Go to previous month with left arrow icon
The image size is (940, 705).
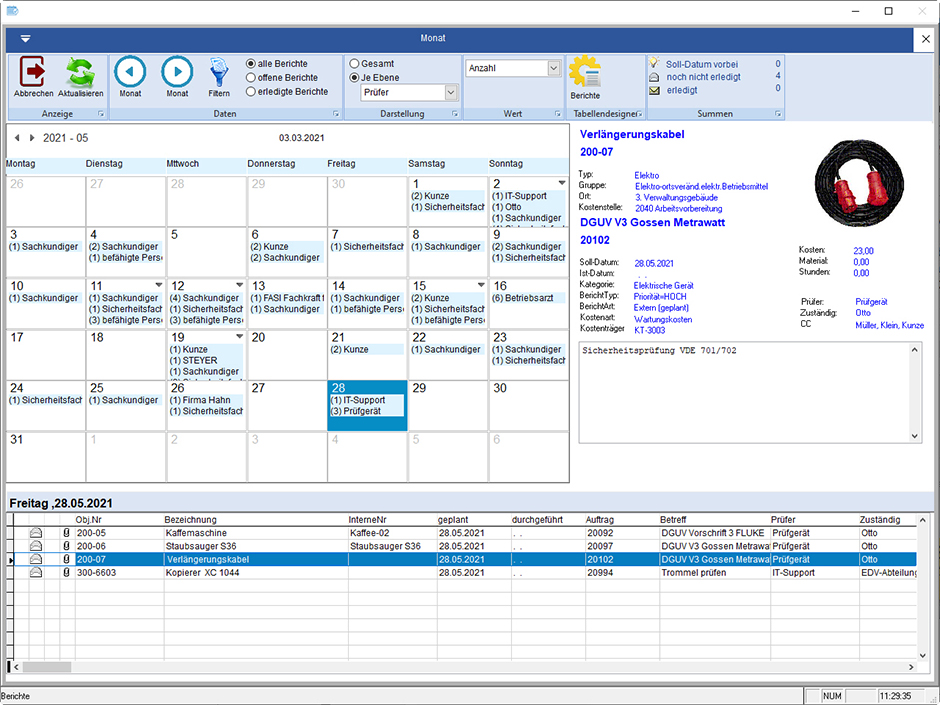tap(130, 72)
